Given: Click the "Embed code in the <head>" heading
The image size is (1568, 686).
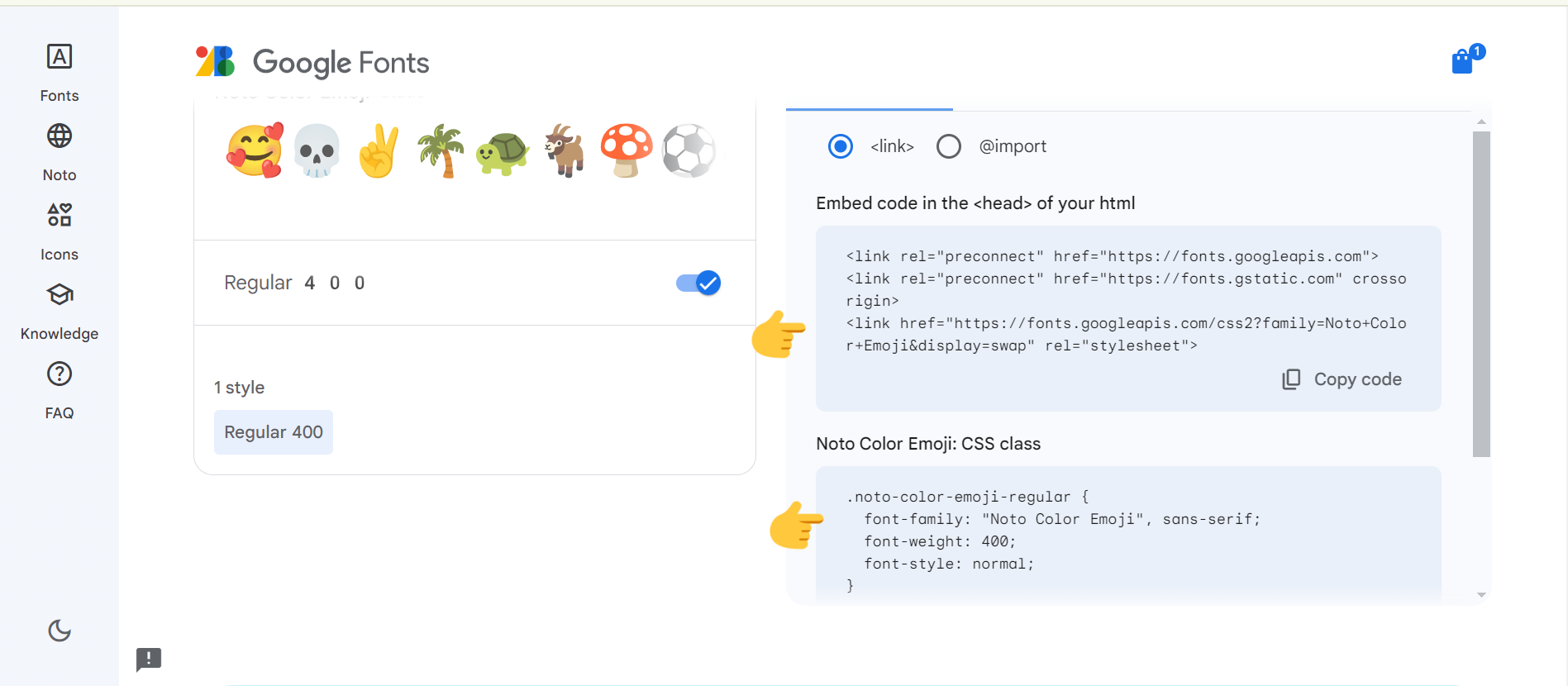Looking at the screenshot, I should pos(975,203).
